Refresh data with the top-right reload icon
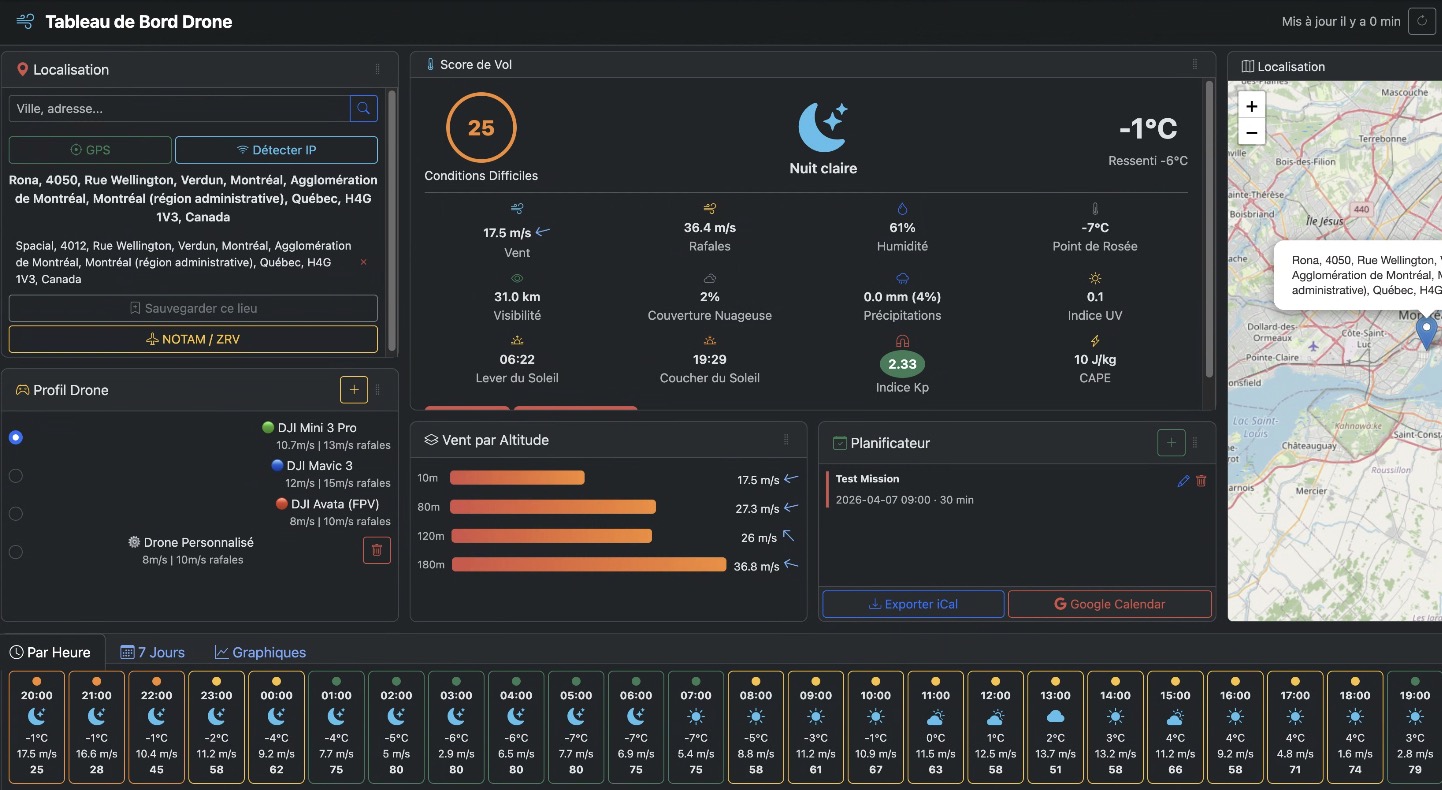Viewport: 1442px width, 790px height. coord(1422,20)
